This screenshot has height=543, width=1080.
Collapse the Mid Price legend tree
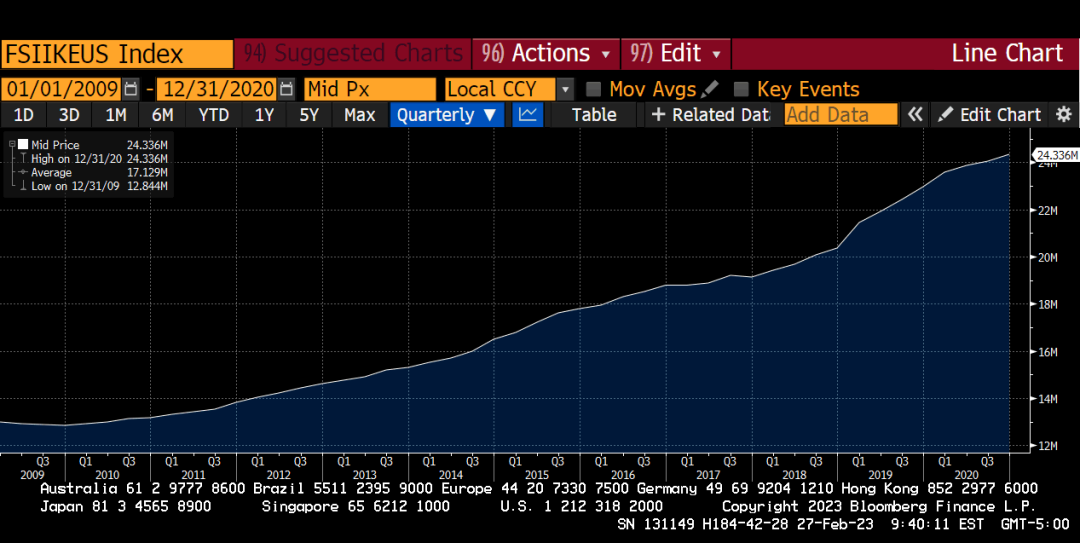click(x=11, y=145)
